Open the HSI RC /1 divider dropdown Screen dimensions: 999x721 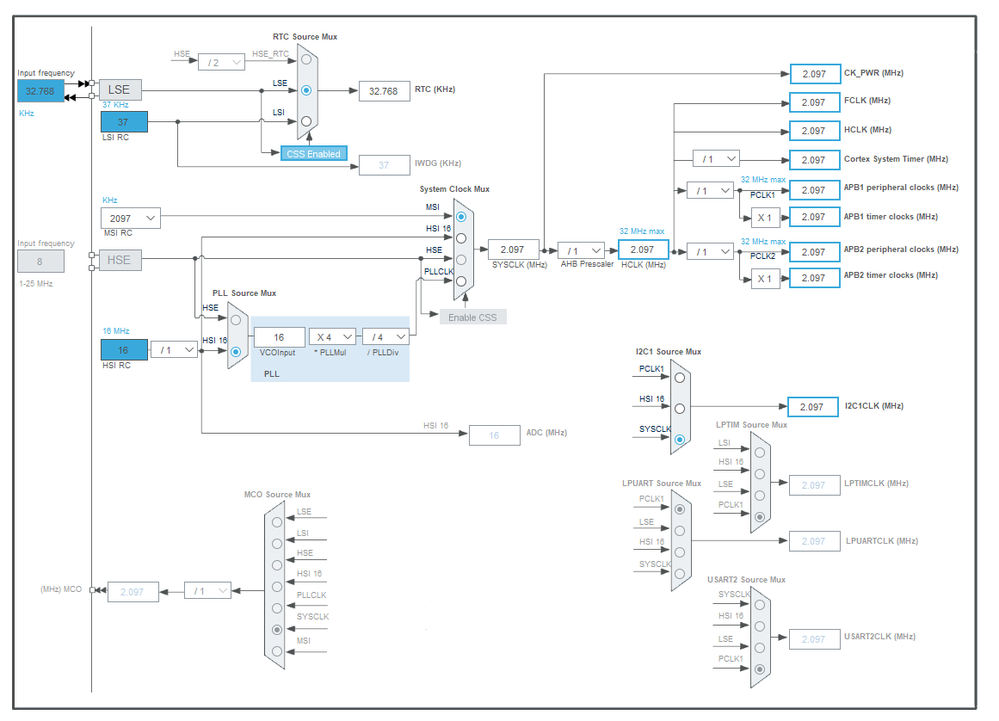point(175,350)
